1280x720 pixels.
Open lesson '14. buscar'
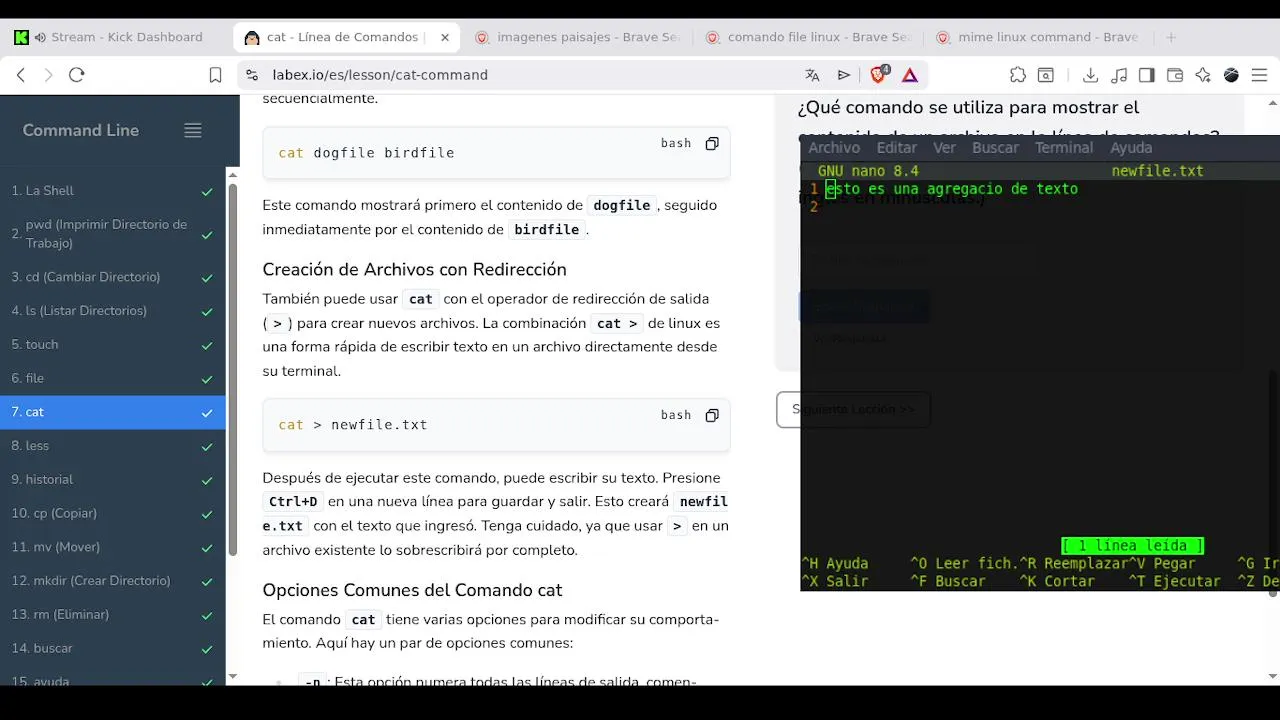point(112,649)
